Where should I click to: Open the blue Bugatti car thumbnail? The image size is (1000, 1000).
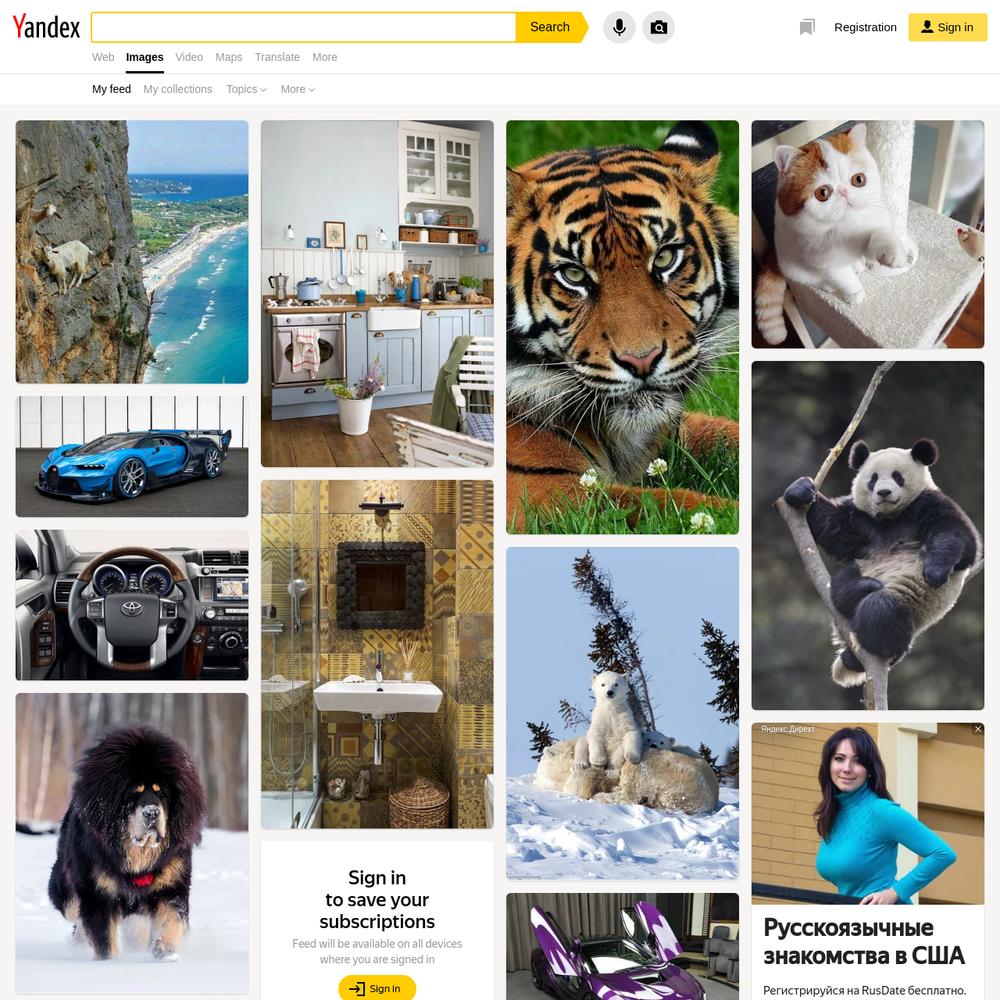coord(132,457)
